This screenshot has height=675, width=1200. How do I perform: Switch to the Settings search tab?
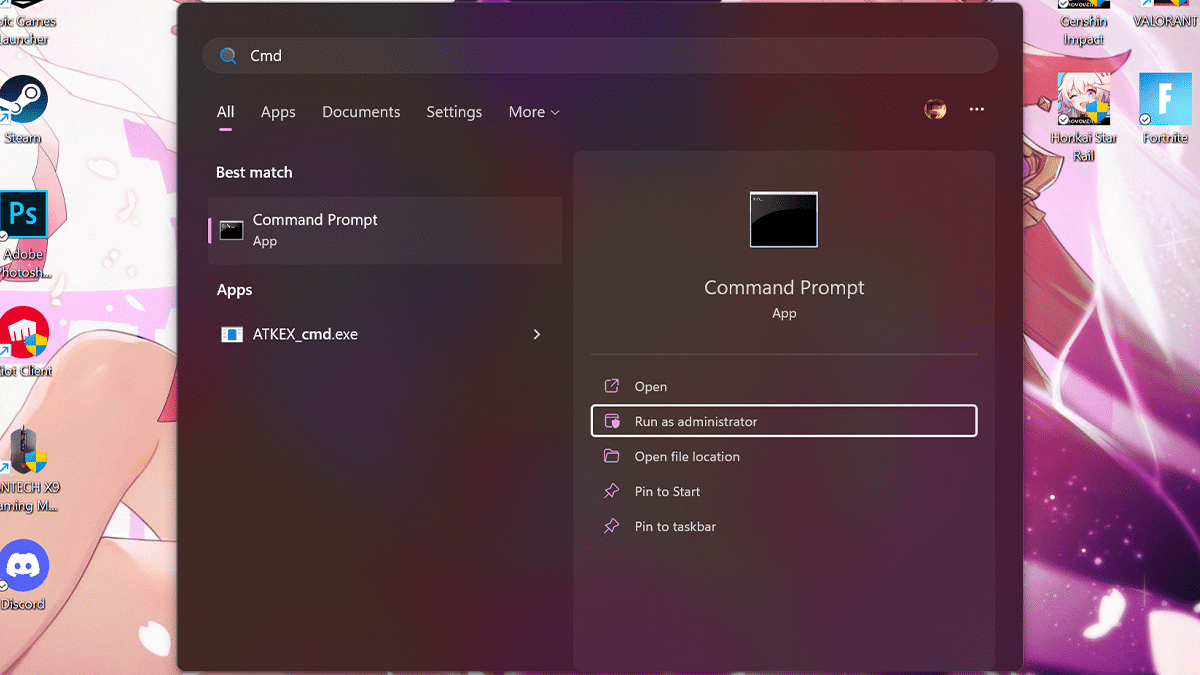coord(454,112)
